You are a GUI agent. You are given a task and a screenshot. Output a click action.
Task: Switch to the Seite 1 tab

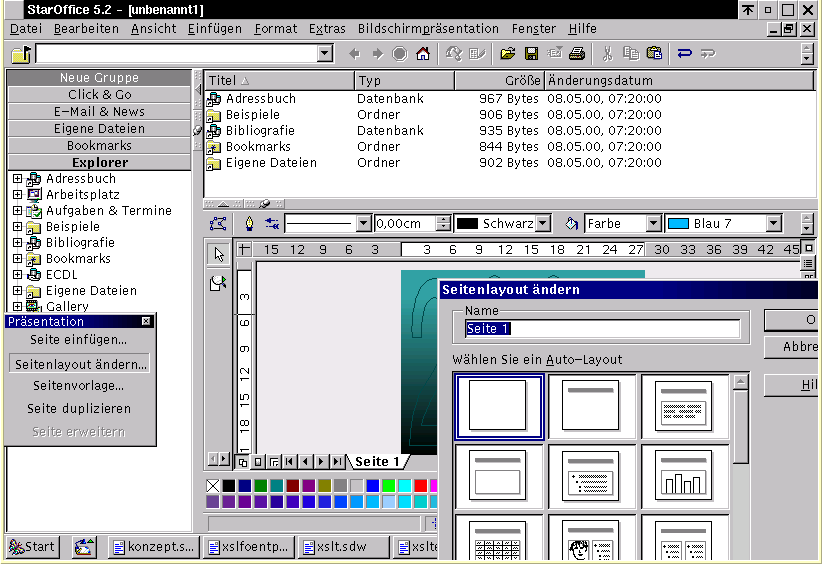378,462
